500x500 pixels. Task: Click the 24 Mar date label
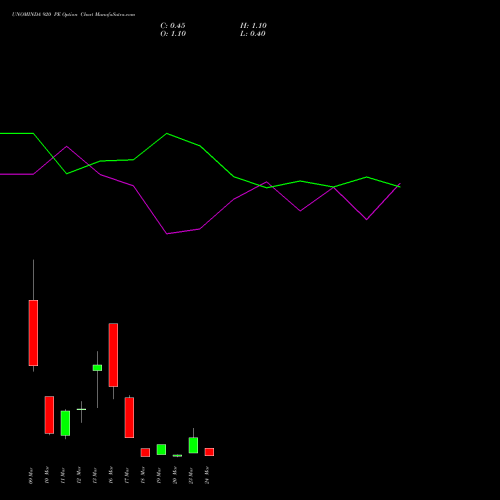(207, 475)
